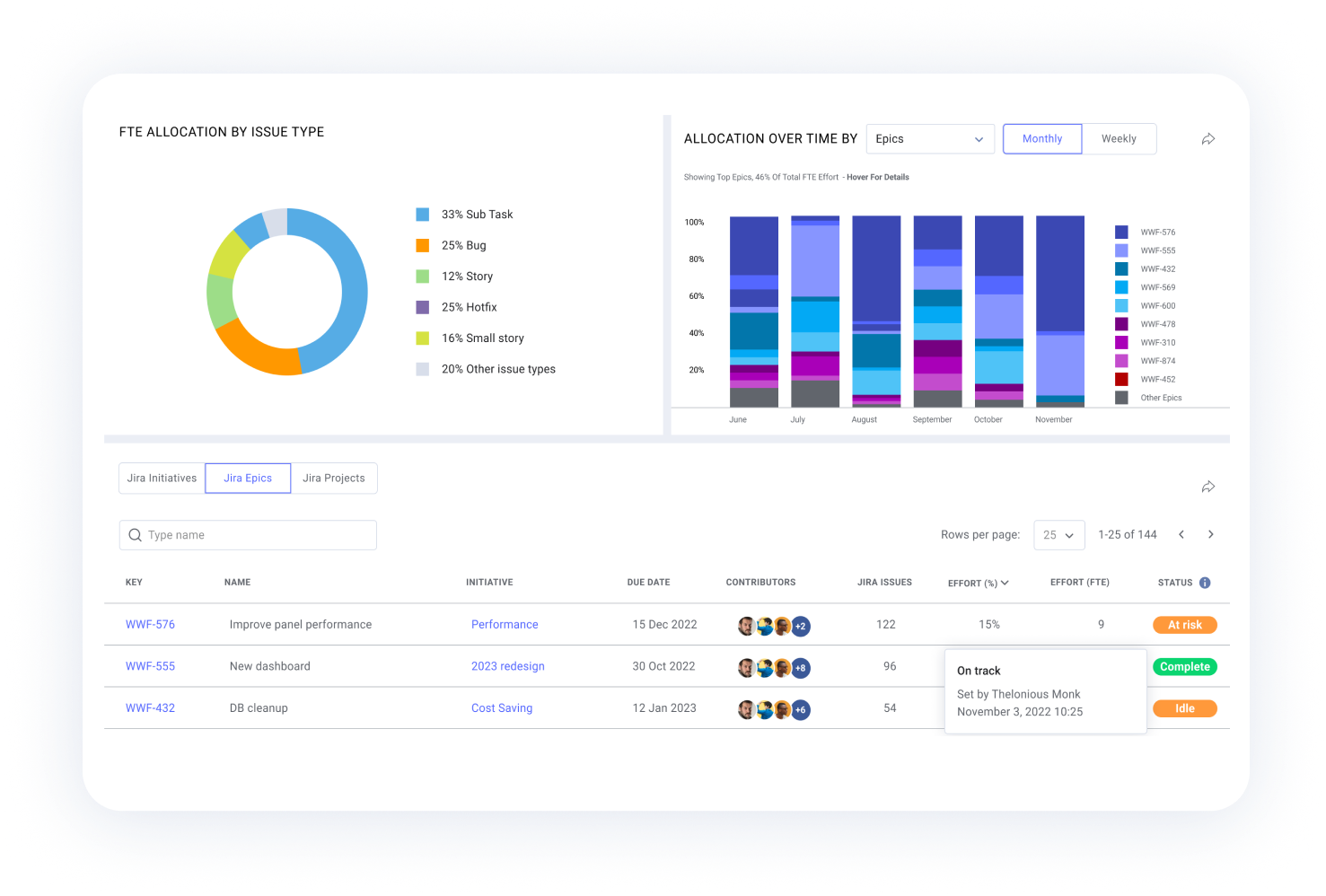Open the rows per page dropdown
Viewport: 1326px width, 896px height.
click(1058, 535)
